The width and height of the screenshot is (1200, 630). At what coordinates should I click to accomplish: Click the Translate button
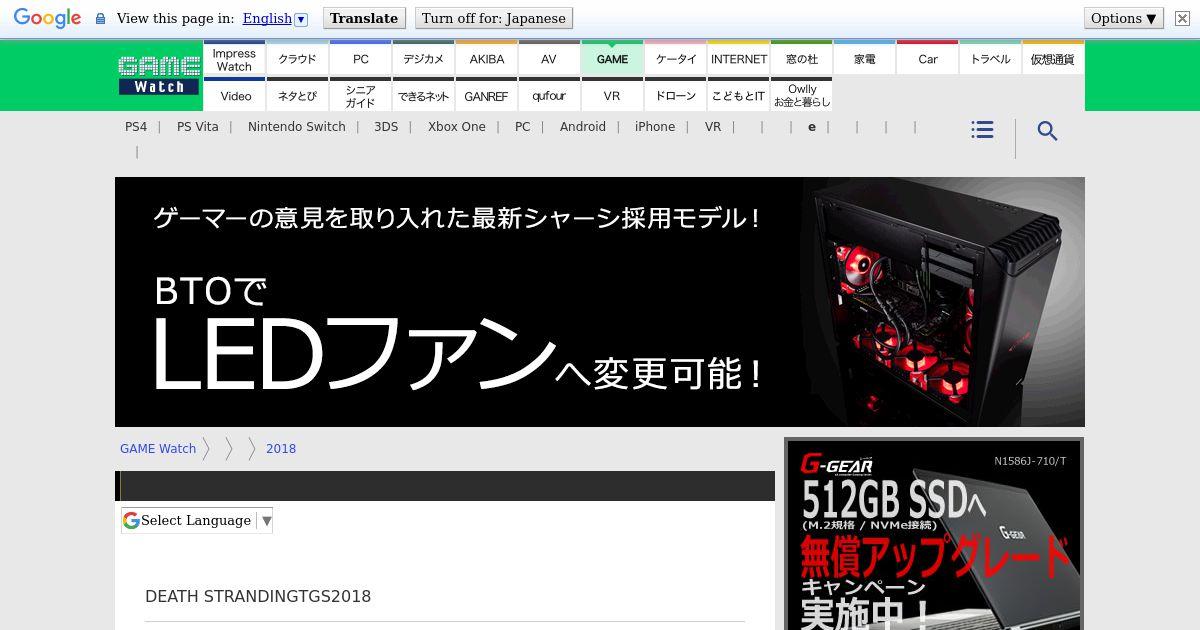[364, 18]
